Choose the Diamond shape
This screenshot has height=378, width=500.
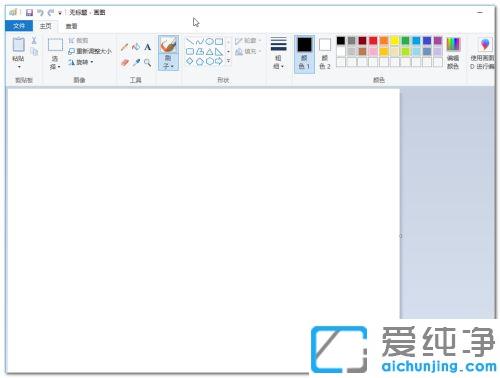point(190,61)
